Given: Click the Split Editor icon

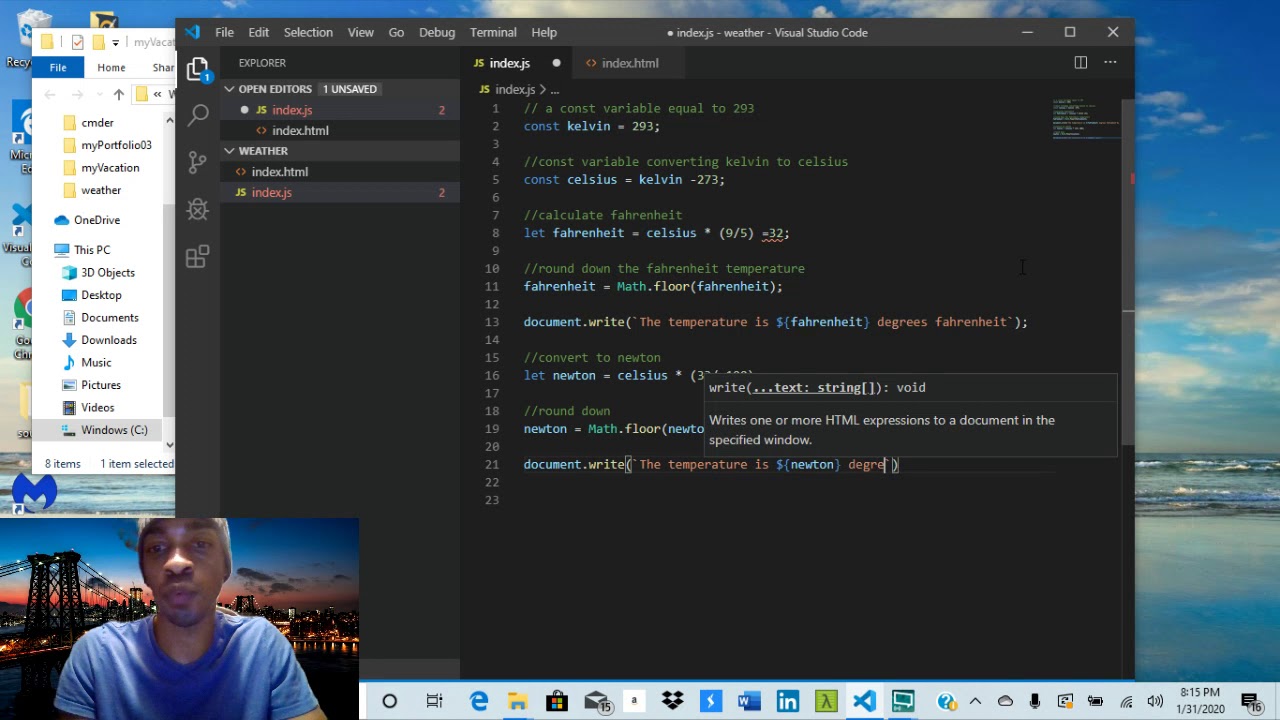Looking at the screenshot, I should click(x=1080, y=62).
